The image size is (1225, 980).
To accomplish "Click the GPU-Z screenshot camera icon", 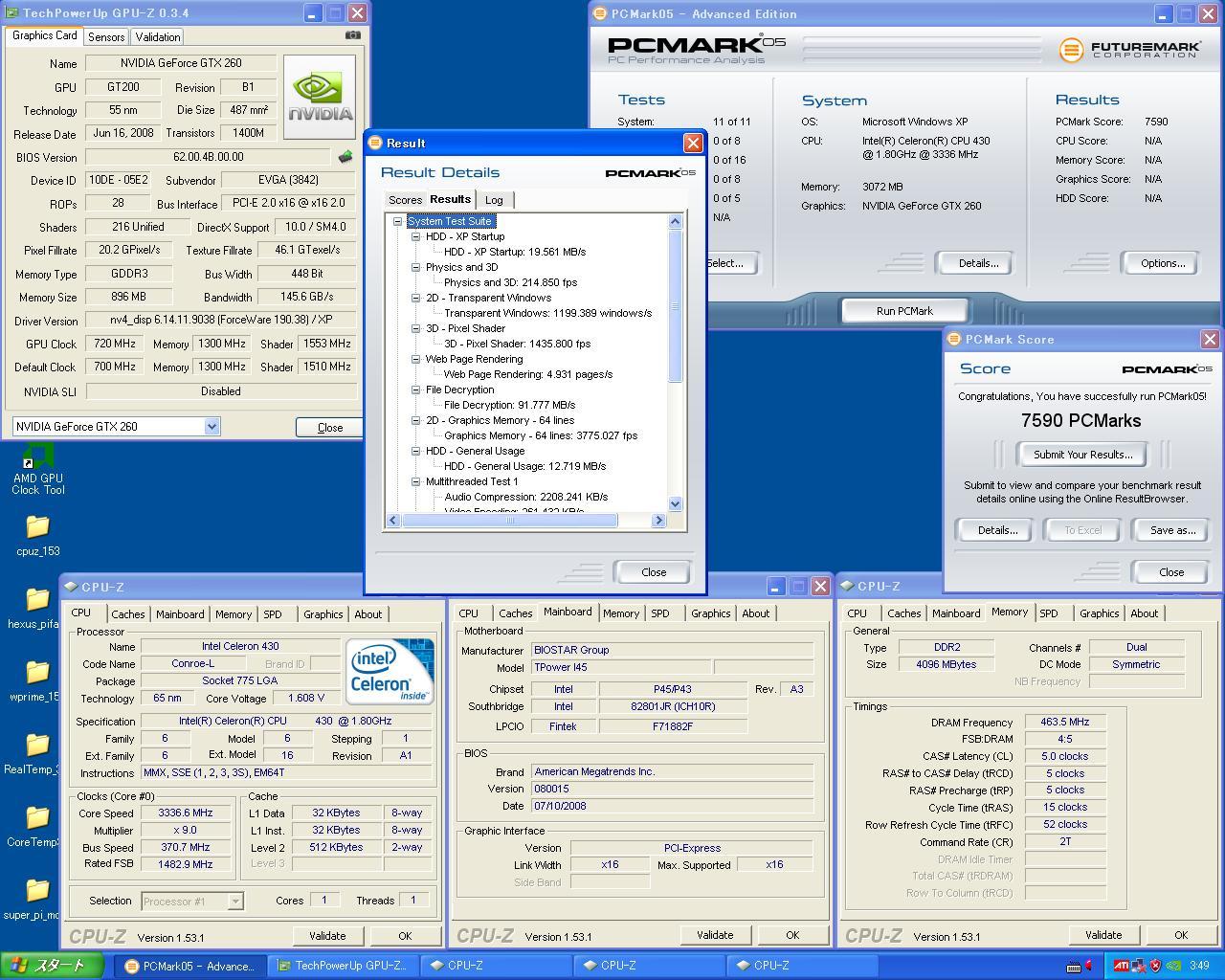I will tap(353, 35).
